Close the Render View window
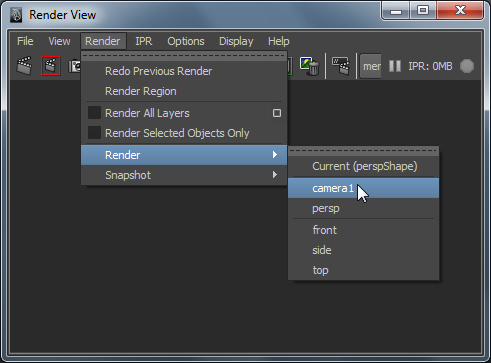This screenshot has height=363, width=491. (x=460, y=11)
